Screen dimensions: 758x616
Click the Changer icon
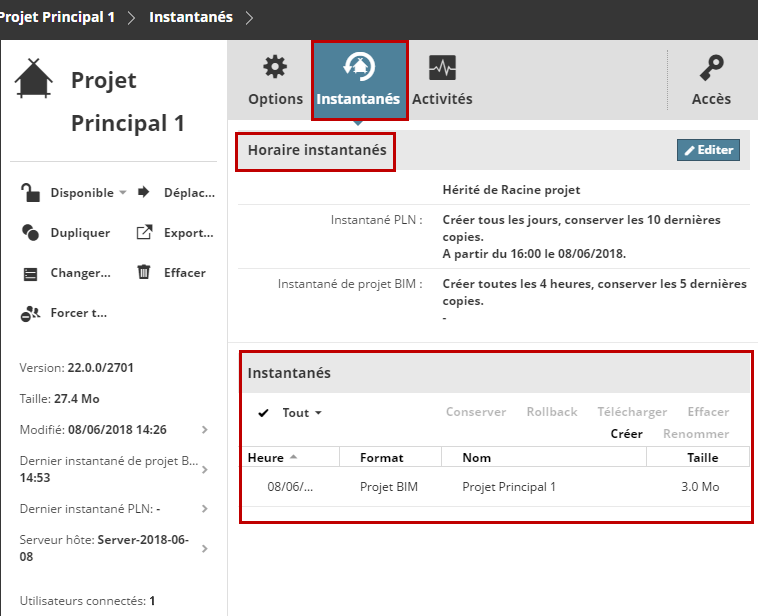pyautogui.click(x=30, y=274)
